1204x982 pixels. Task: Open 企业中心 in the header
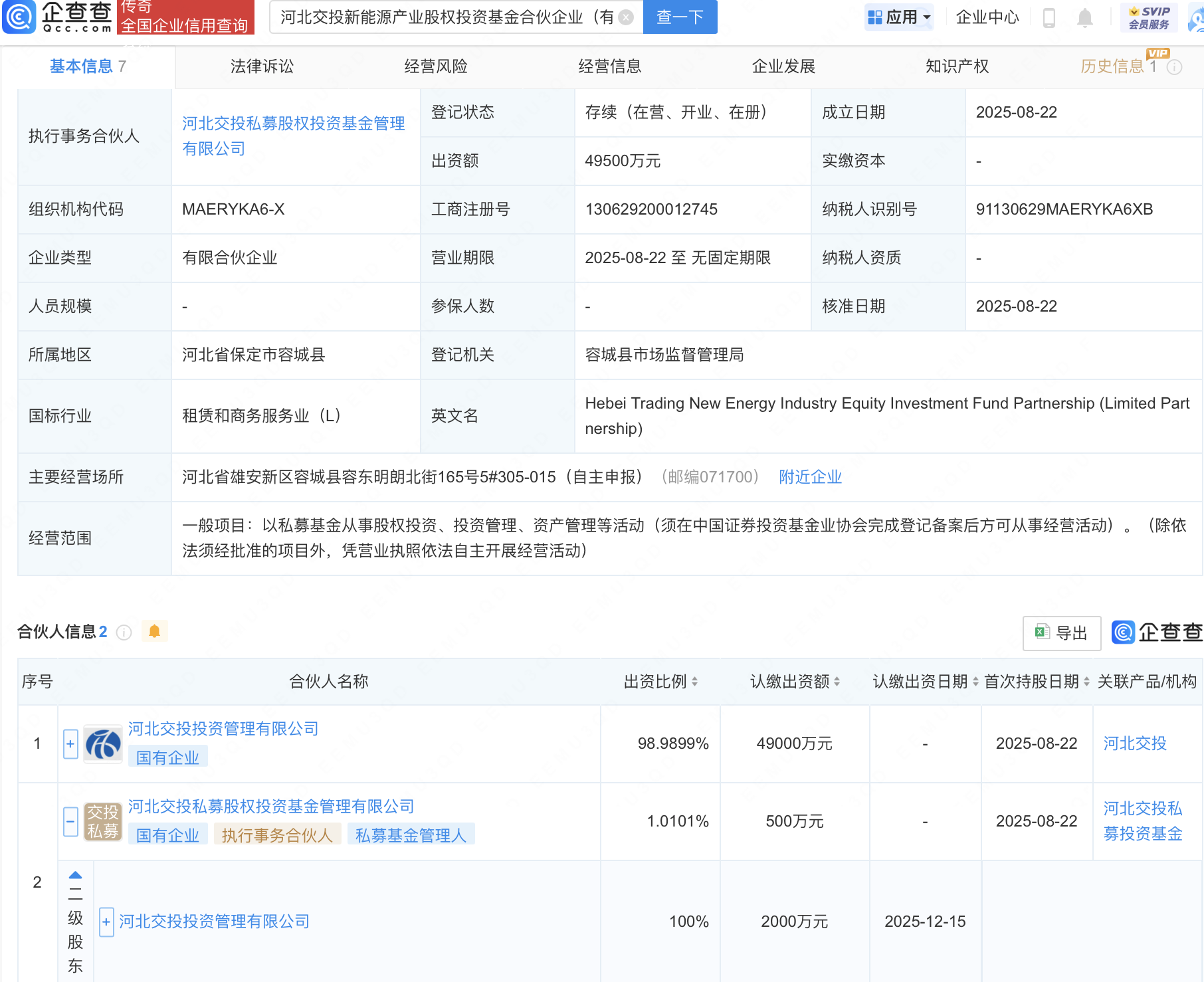coord(987,17)
